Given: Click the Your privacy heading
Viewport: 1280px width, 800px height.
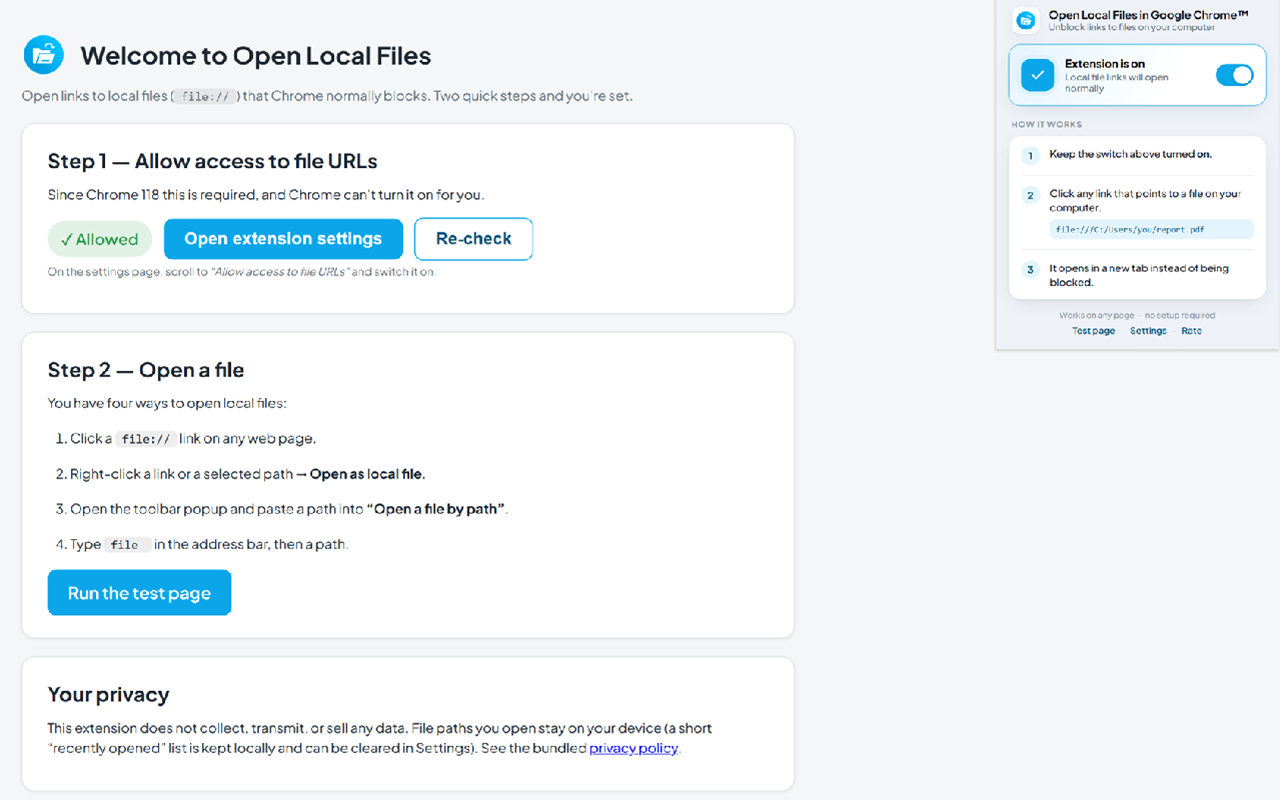Looking at the screenshot, I should 108,695.
